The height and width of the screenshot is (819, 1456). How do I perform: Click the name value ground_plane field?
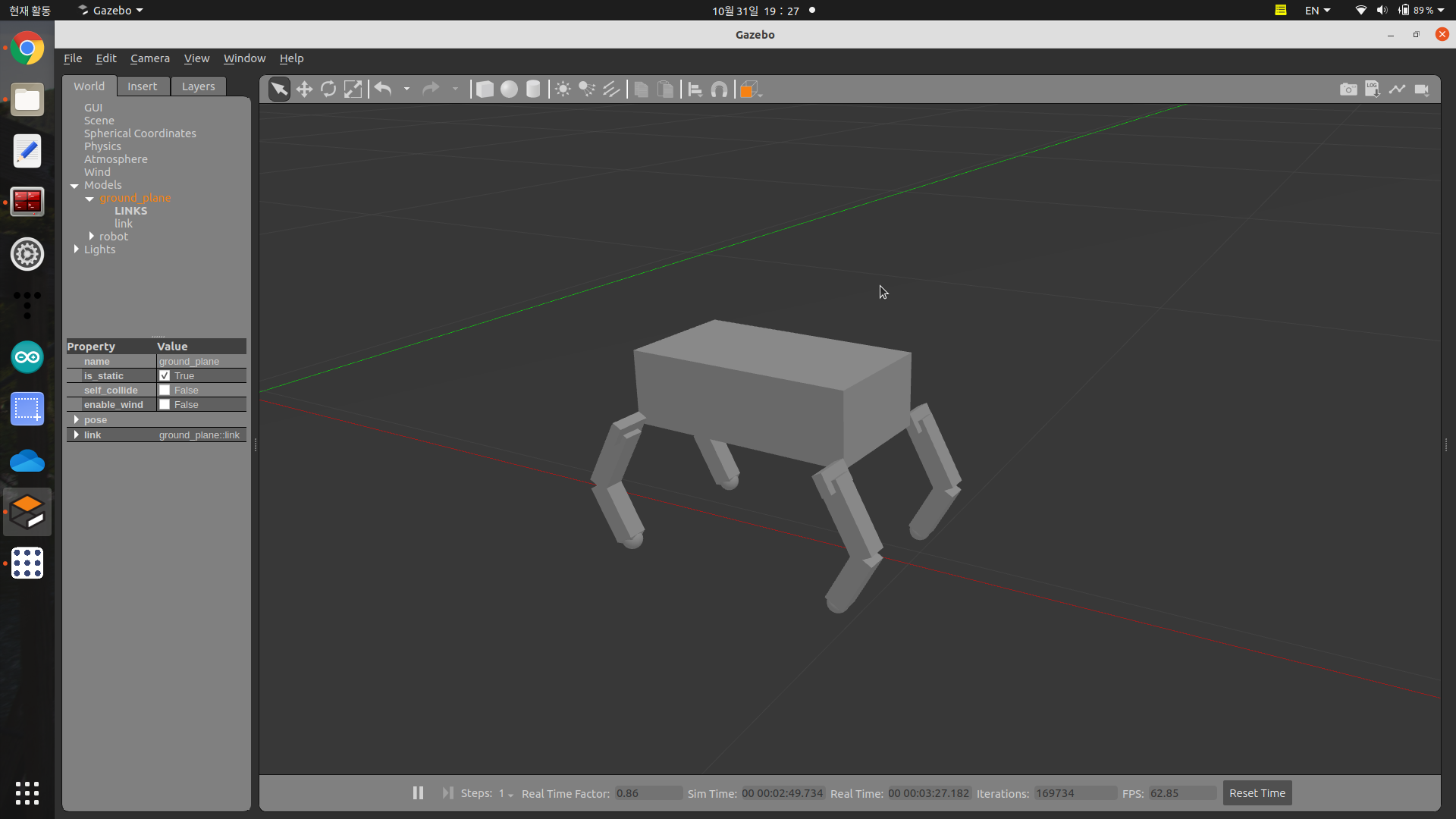[x=201, y=361]
